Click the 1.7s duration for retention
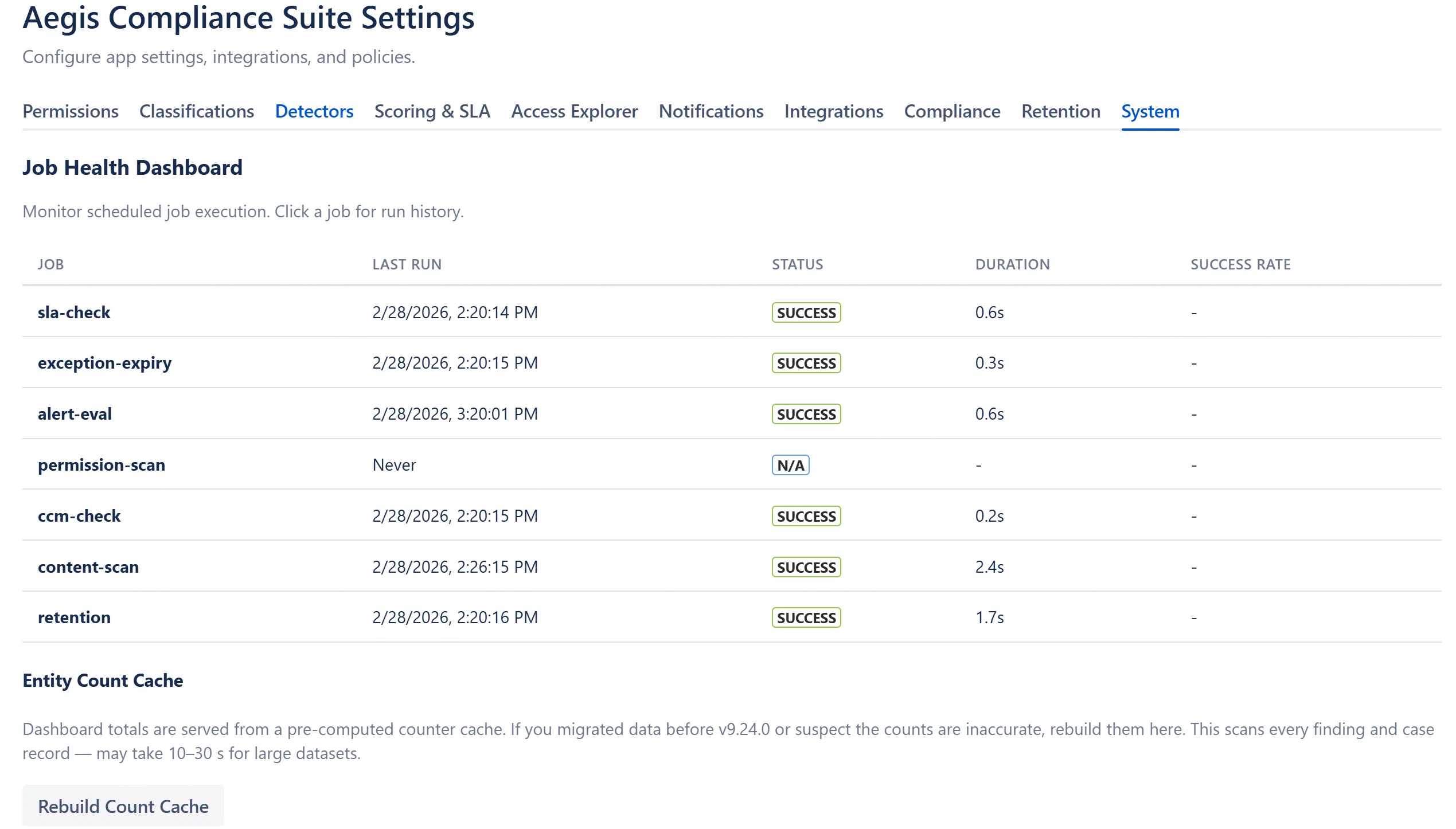The image size is (1456, 829). (990, 617)
